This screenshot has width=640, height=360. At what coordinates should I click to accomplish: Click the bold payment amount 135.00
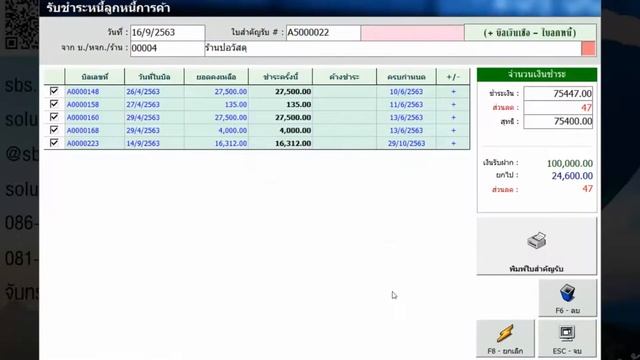(x=298, y=104)
